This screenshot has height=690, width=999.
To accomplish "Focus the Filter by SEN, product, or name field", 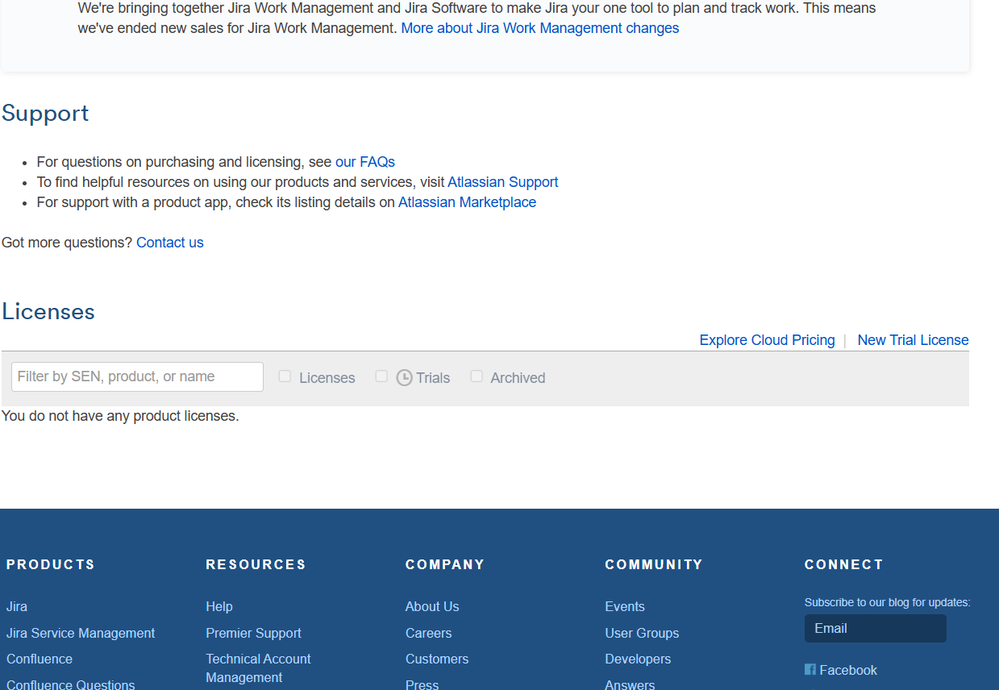I will tap(138, 377).
